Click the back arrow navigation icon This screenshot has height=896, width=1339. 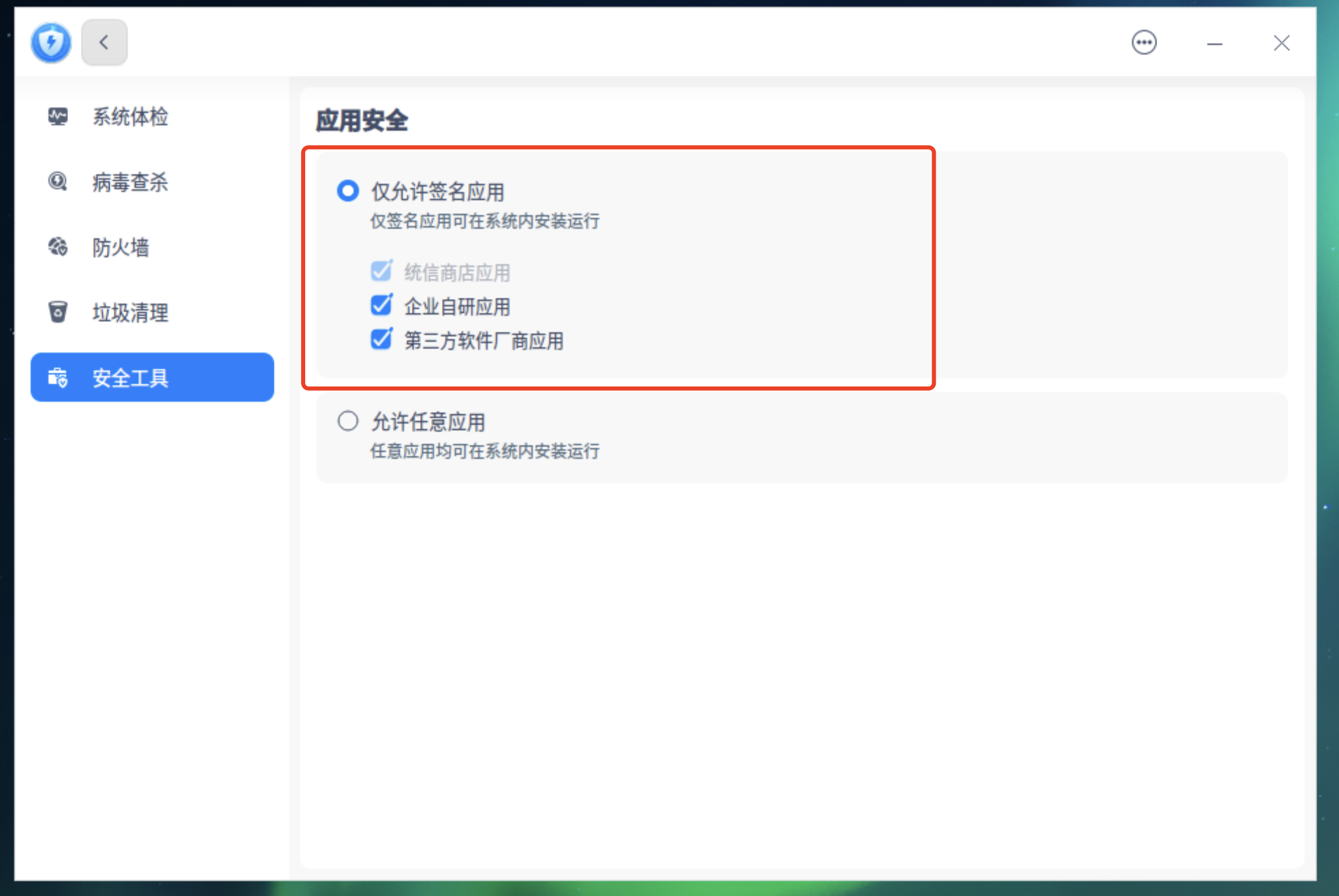click(x=104, y=41)
